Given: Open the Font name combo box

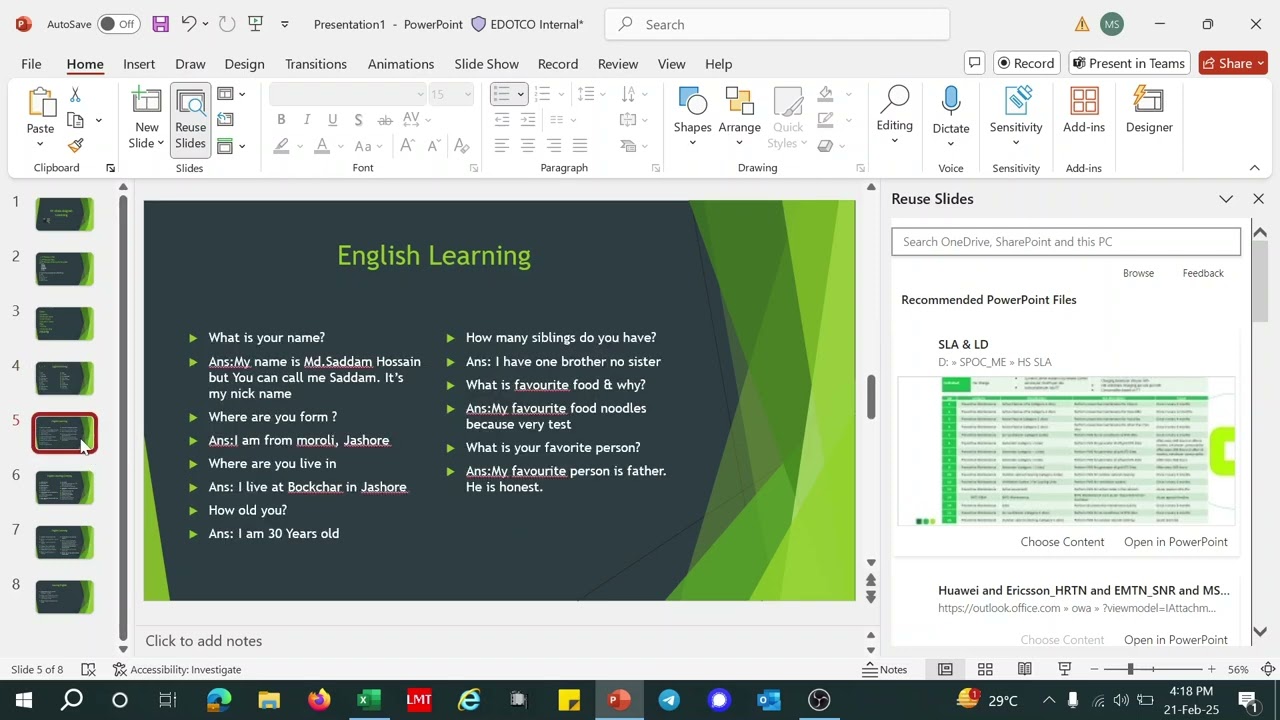Looking at the screenshot, I should (x=348, y=94).
